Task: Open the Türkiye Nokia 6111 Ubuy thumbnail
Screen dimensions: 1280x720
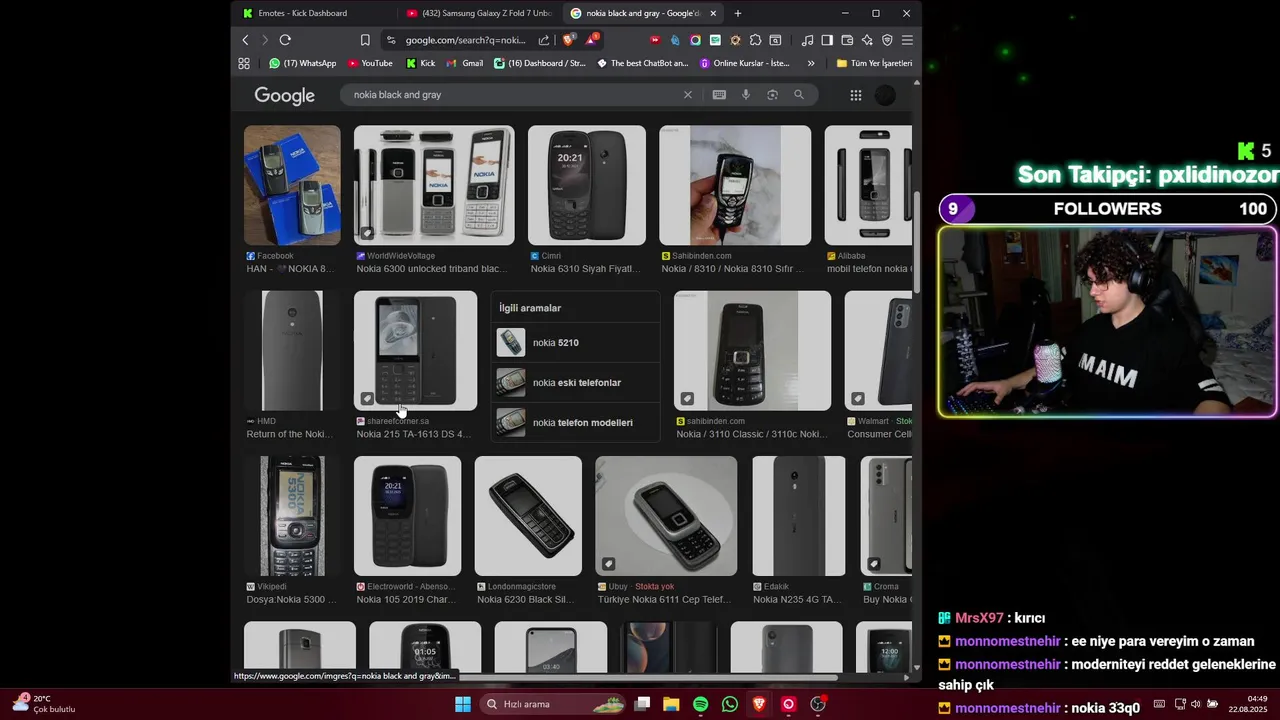Action: click(666, 516)
